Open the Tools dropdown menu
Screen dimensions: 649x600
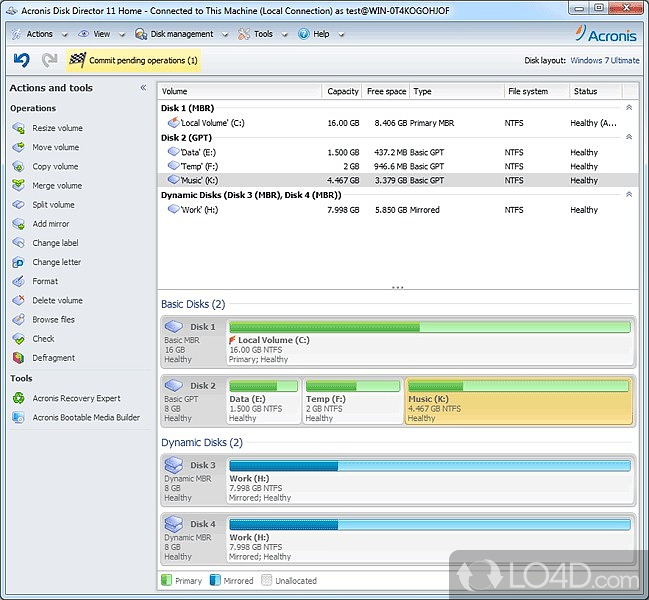point(262,34)
